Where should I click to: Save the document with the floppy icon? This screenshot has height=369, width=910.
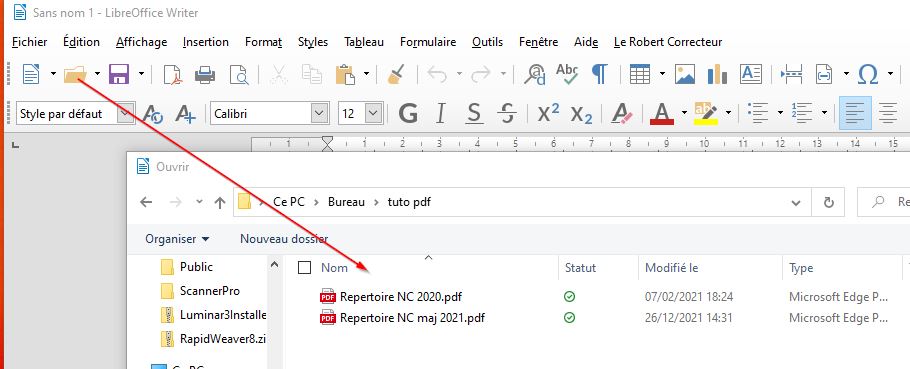coord(119,74)
